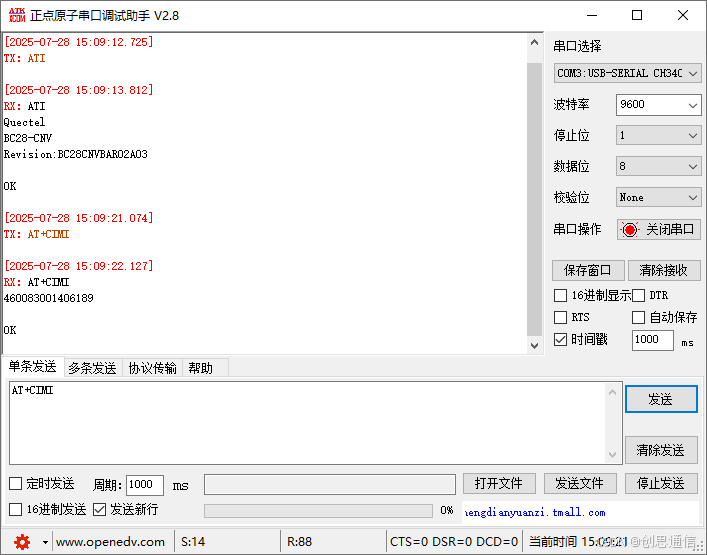Click the red serial port status indicator
The image size is (707, 555).
630,230
